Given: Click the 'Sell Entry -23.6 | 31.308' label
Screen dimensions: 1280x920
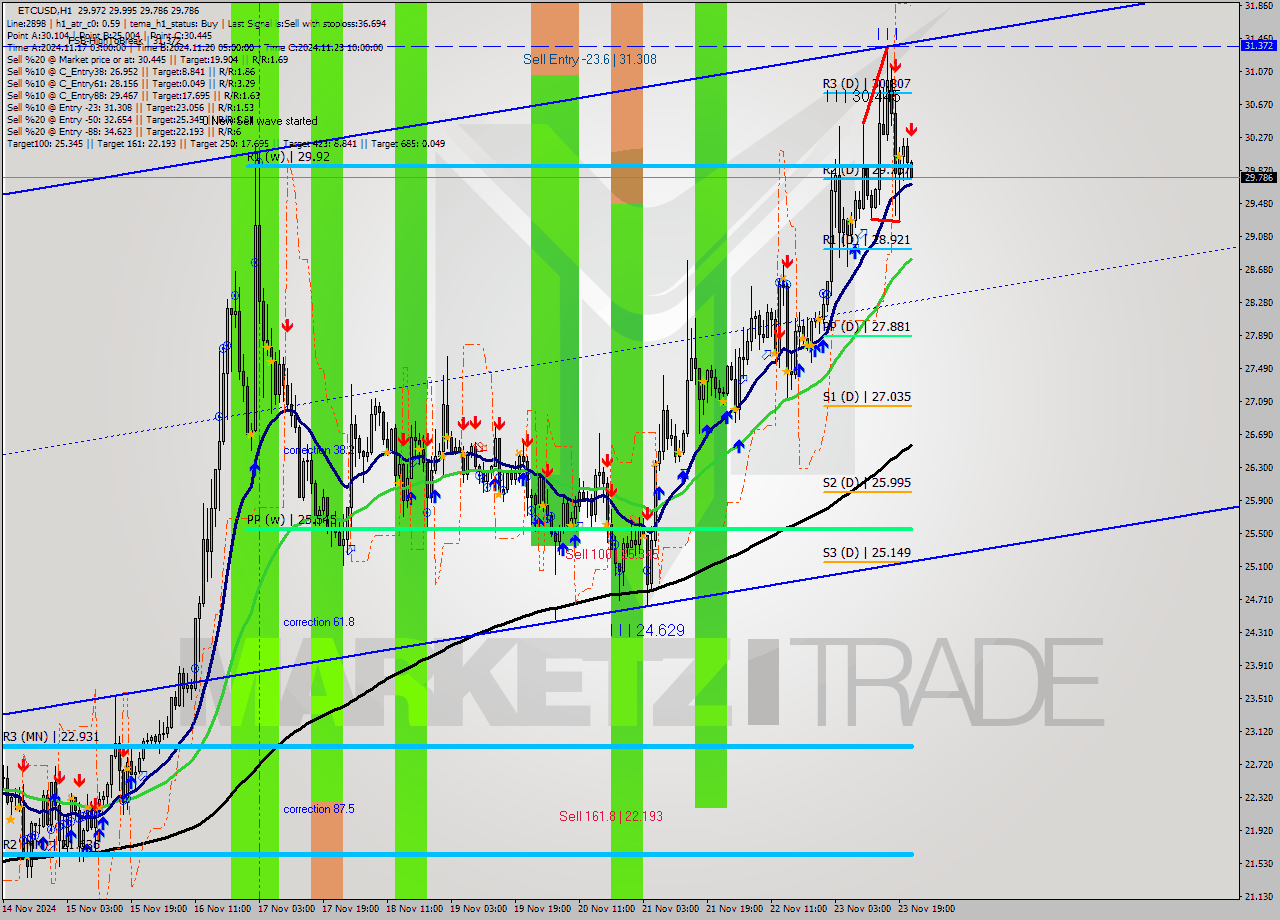Looking at the screenshot, I should tap(590, 59).
